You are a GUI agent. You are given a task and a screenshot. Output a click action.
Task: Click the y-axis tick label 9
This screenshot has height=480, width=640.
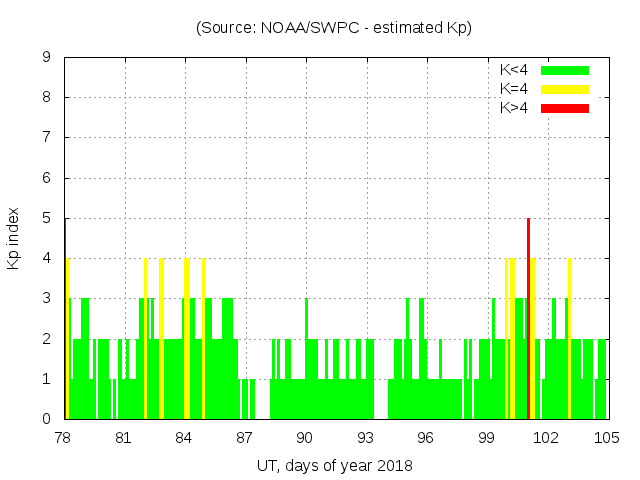(47, 57)
